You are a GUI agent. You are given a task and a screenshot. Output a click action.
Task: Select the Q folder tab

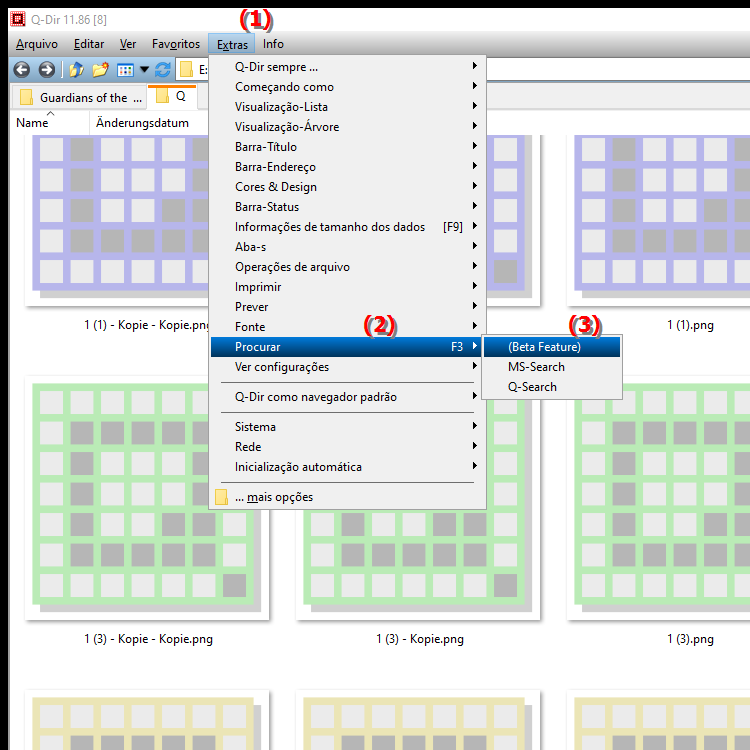(172, 96)
